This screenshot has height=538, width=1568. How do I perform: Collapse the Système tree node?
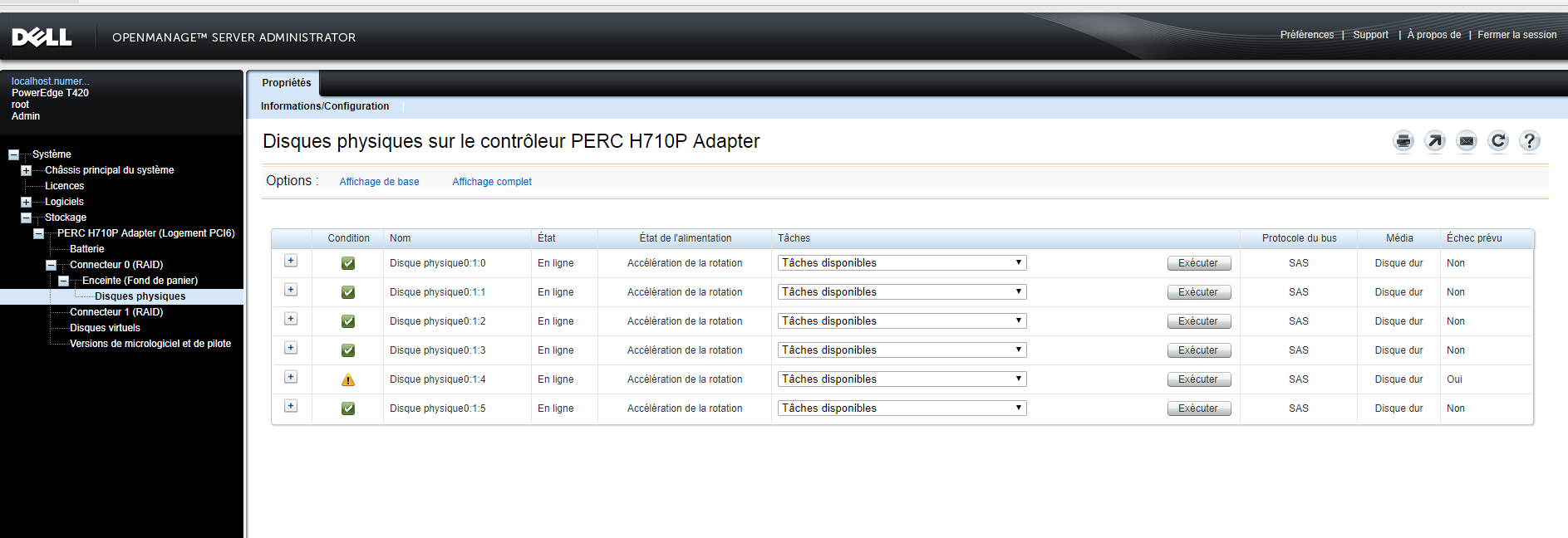(13, 154)
